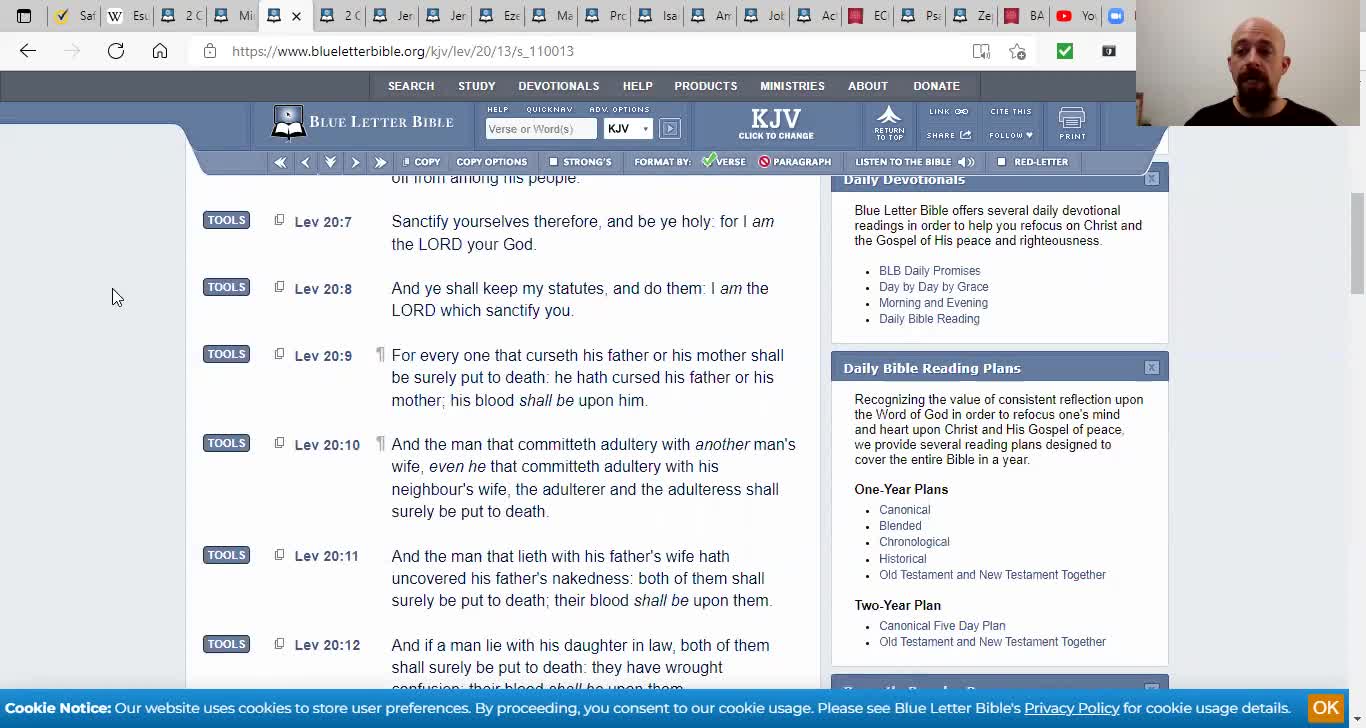Click the Share button
The image size is (1366, 728).
948,135
